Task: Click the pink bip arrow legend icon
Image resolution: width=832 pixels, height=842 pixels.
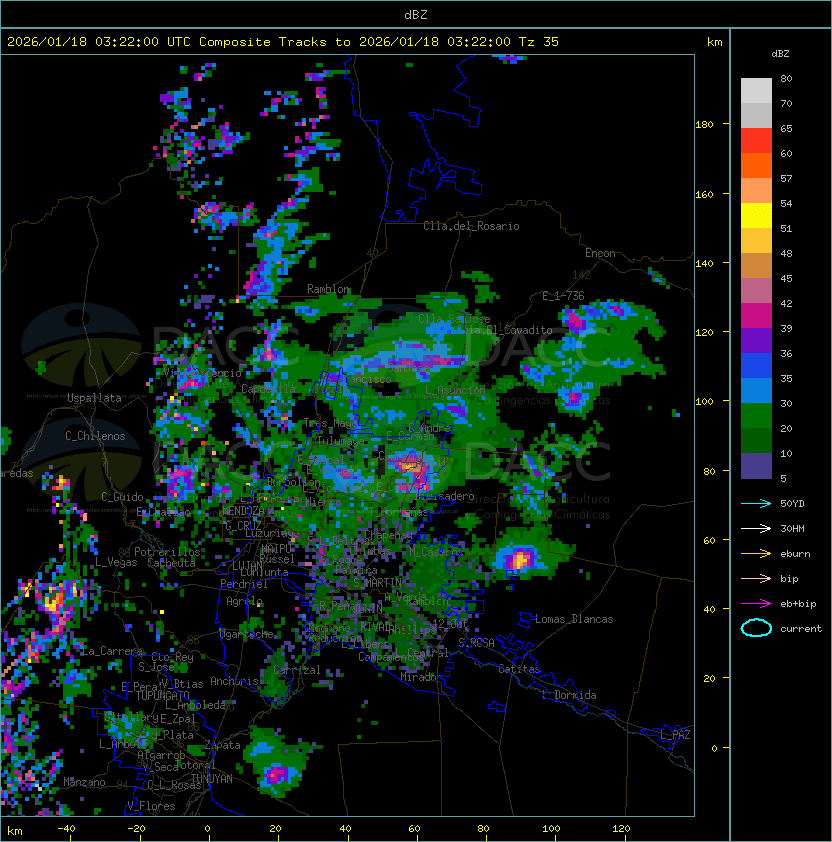Action: pos(756,578)
